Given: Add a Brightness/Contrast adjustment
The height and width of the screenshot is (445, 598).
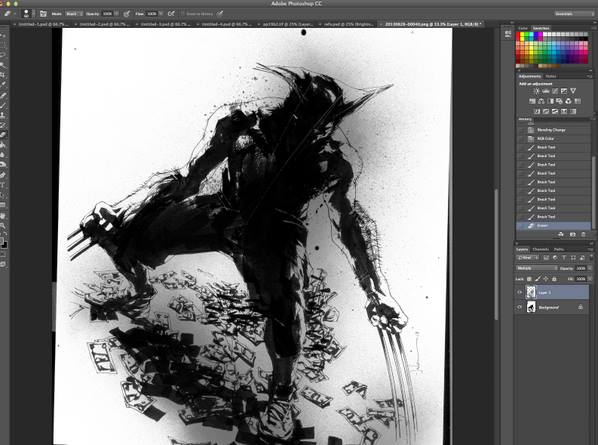Looking at the screenshot, I should tap(537, 91).
